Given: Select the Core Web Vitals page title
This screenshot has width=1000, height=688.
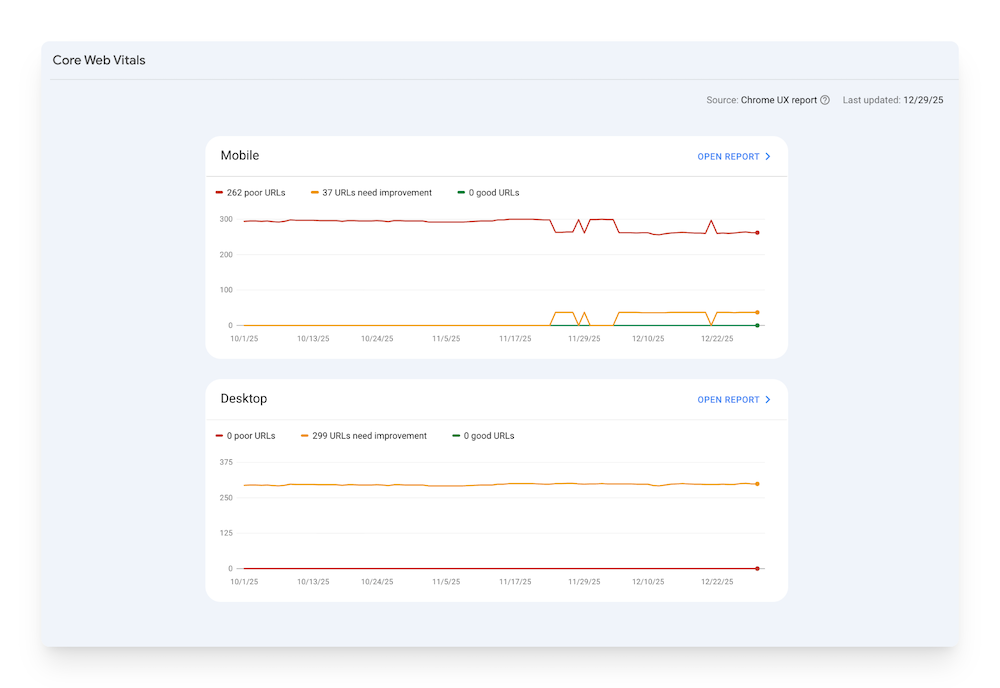Looking at the screenshot, I should pos(99,60).
